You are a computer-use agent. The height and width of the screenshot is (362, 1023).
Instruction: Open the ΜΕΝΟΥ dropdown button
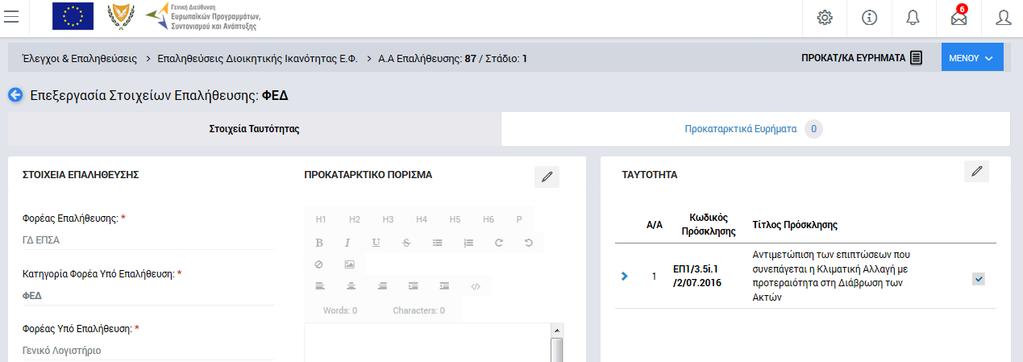972,57
